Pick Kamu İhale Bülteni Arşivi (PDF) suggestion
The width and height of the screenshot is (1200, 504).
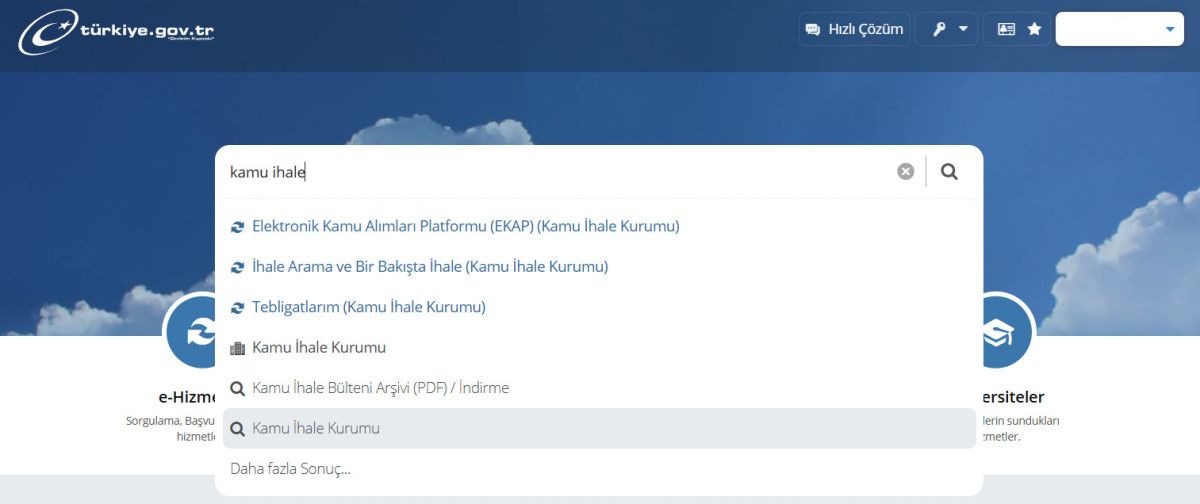point(380,388)
